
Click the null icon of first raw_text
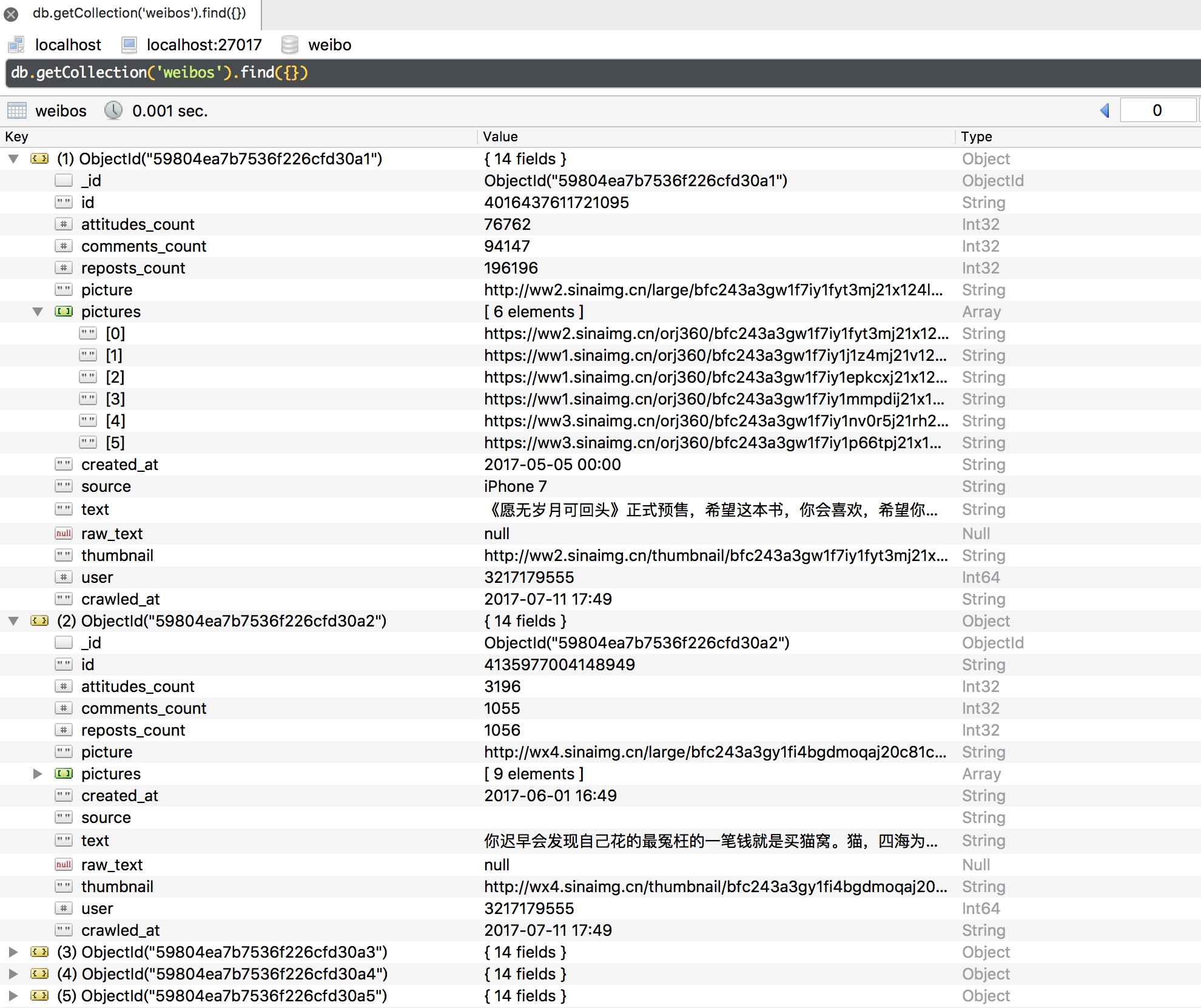64,534
